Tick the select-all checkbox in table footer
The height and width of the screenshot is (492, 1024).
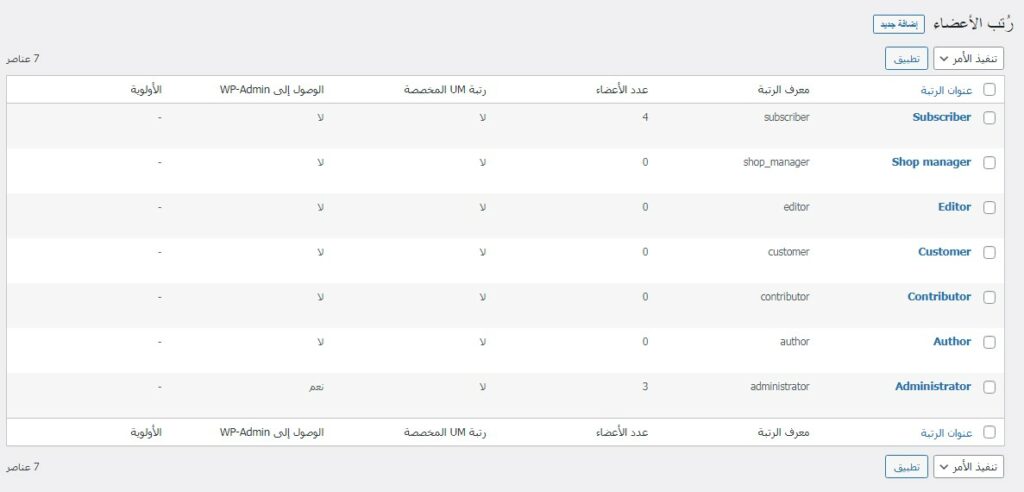[x=990, y=433]
